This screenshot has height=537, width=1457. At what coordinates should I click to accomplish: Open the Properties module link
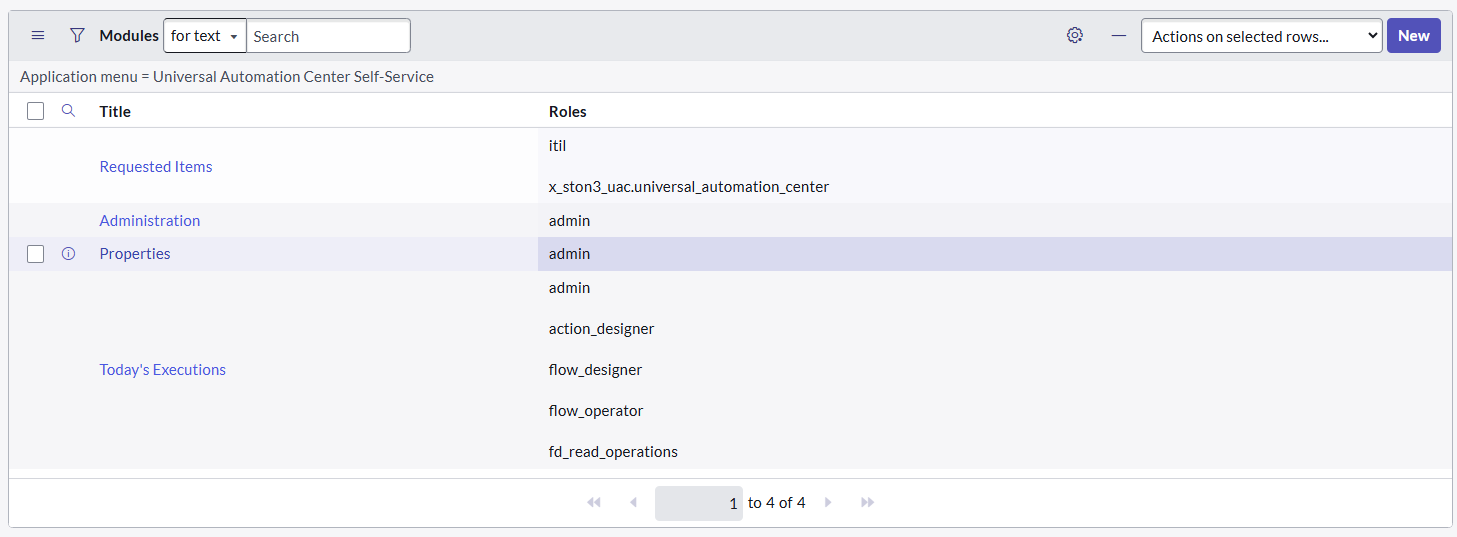pyautogui.click(x=135, y=254)
